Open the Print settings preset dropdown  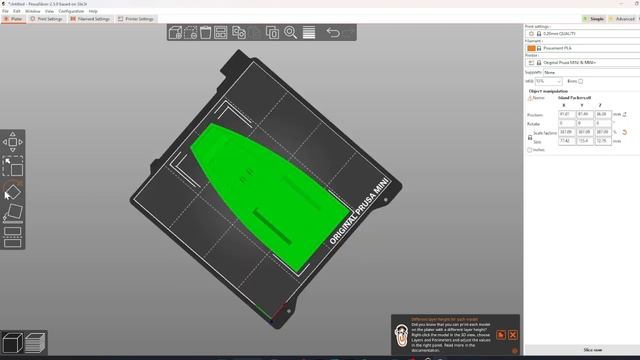tap(583, 34)
